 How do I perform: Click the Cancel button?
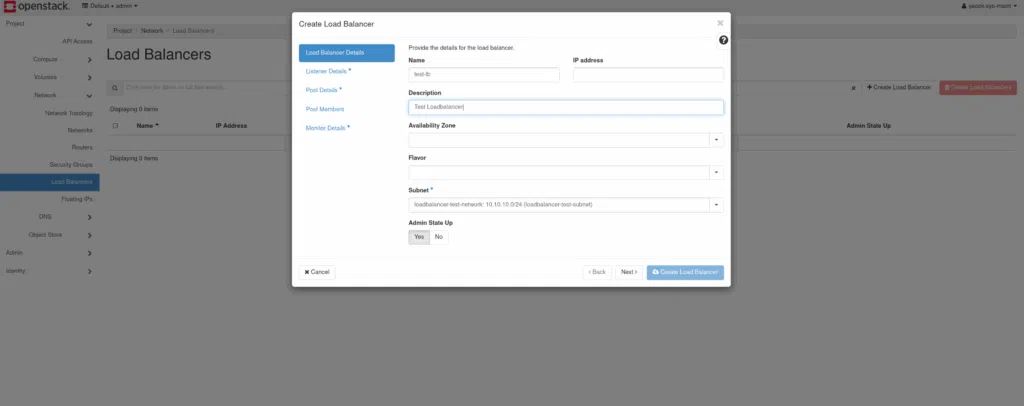tap(317, 272)
